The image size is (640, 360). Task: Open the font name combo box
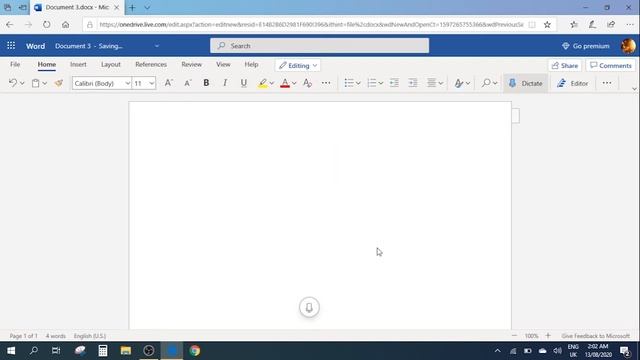pyautogui.click(x=102, y=83)
